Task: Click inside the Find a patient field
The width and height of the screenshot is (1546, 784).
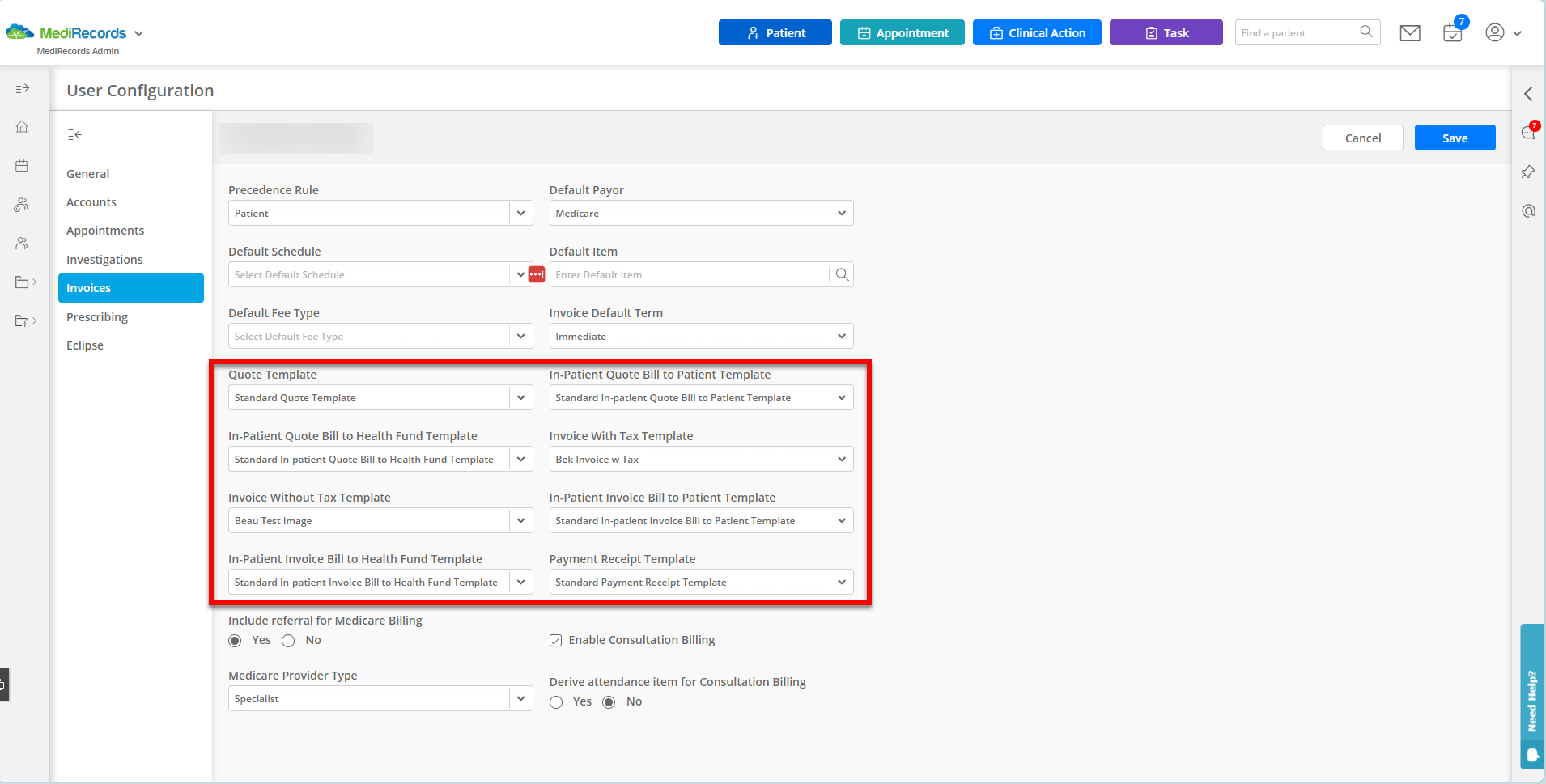Action: click(1295, 32)
